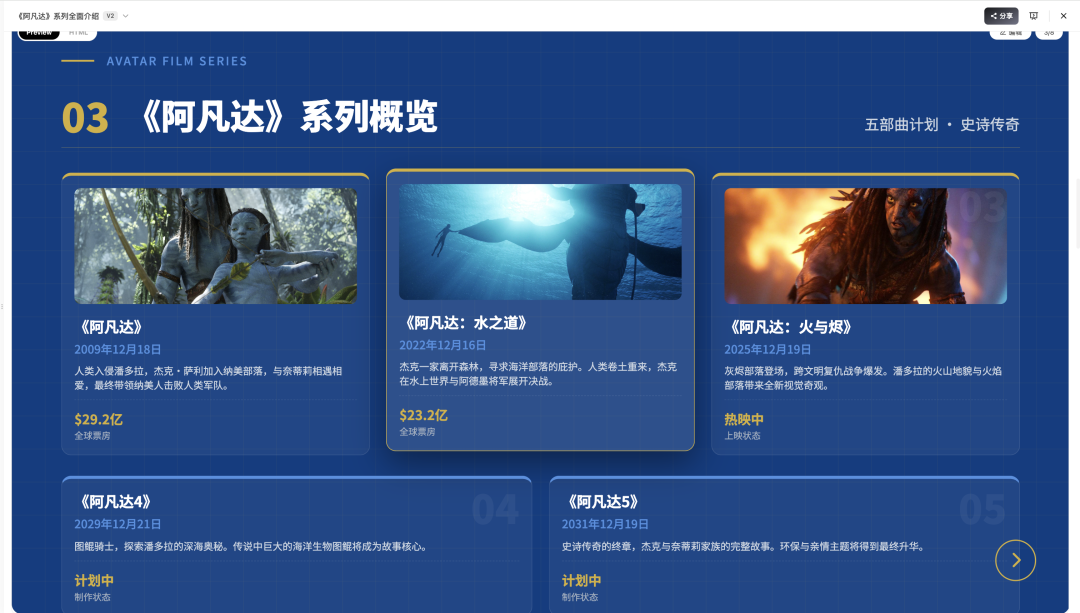1080x613 pixels.
Task: Open the first Avatar film poster image
Action: click(216, 246)
